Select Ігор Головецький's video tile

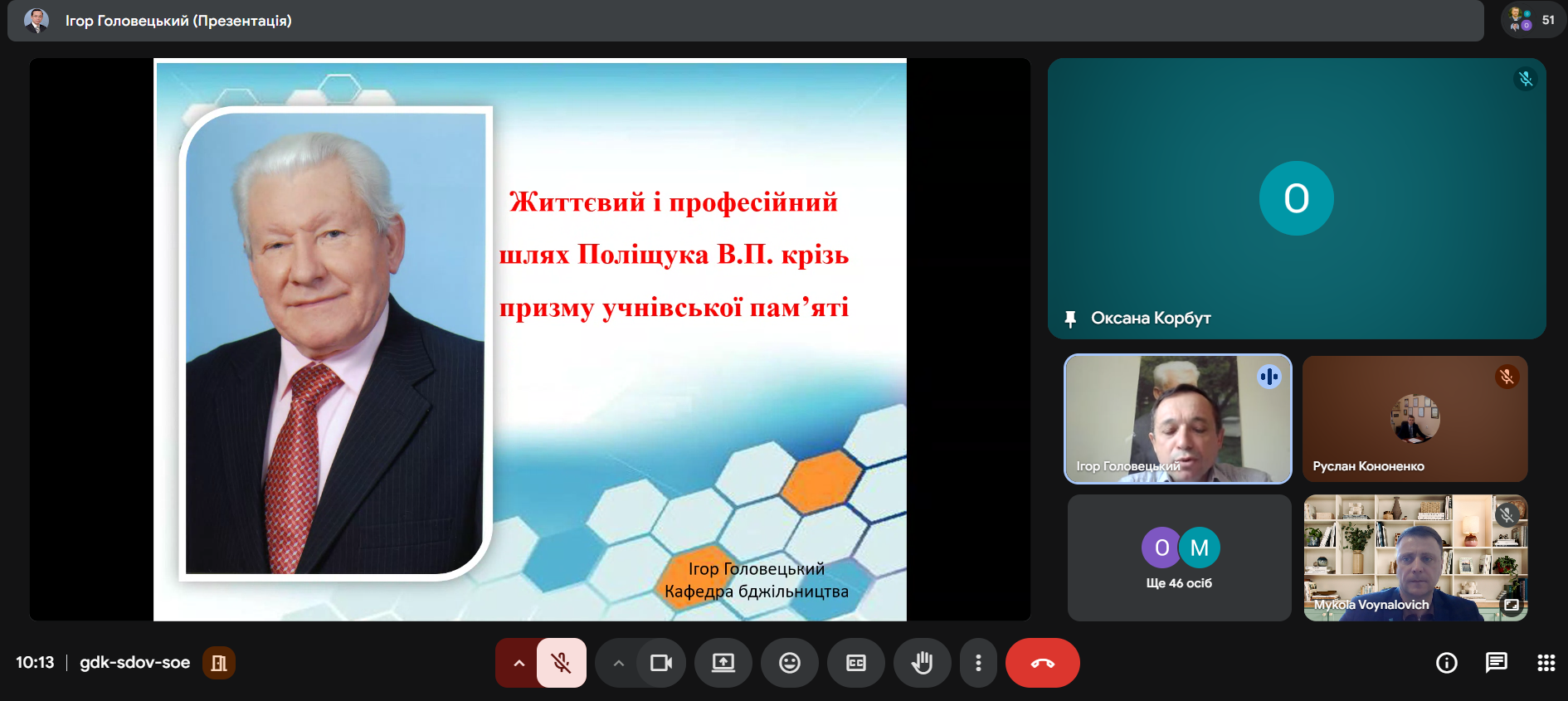tap(1178, 419)
